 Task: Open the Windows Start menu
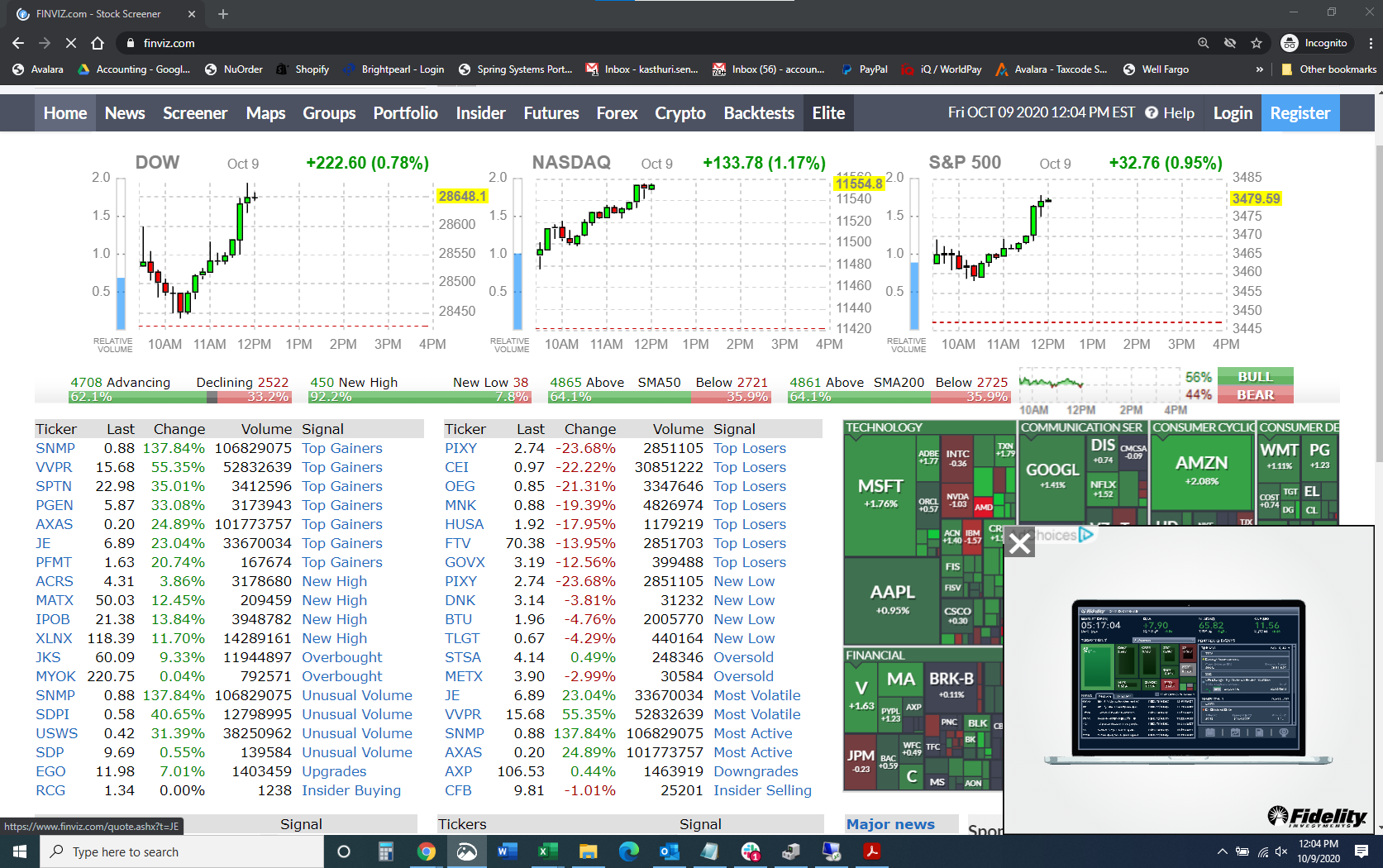point(20,851)
